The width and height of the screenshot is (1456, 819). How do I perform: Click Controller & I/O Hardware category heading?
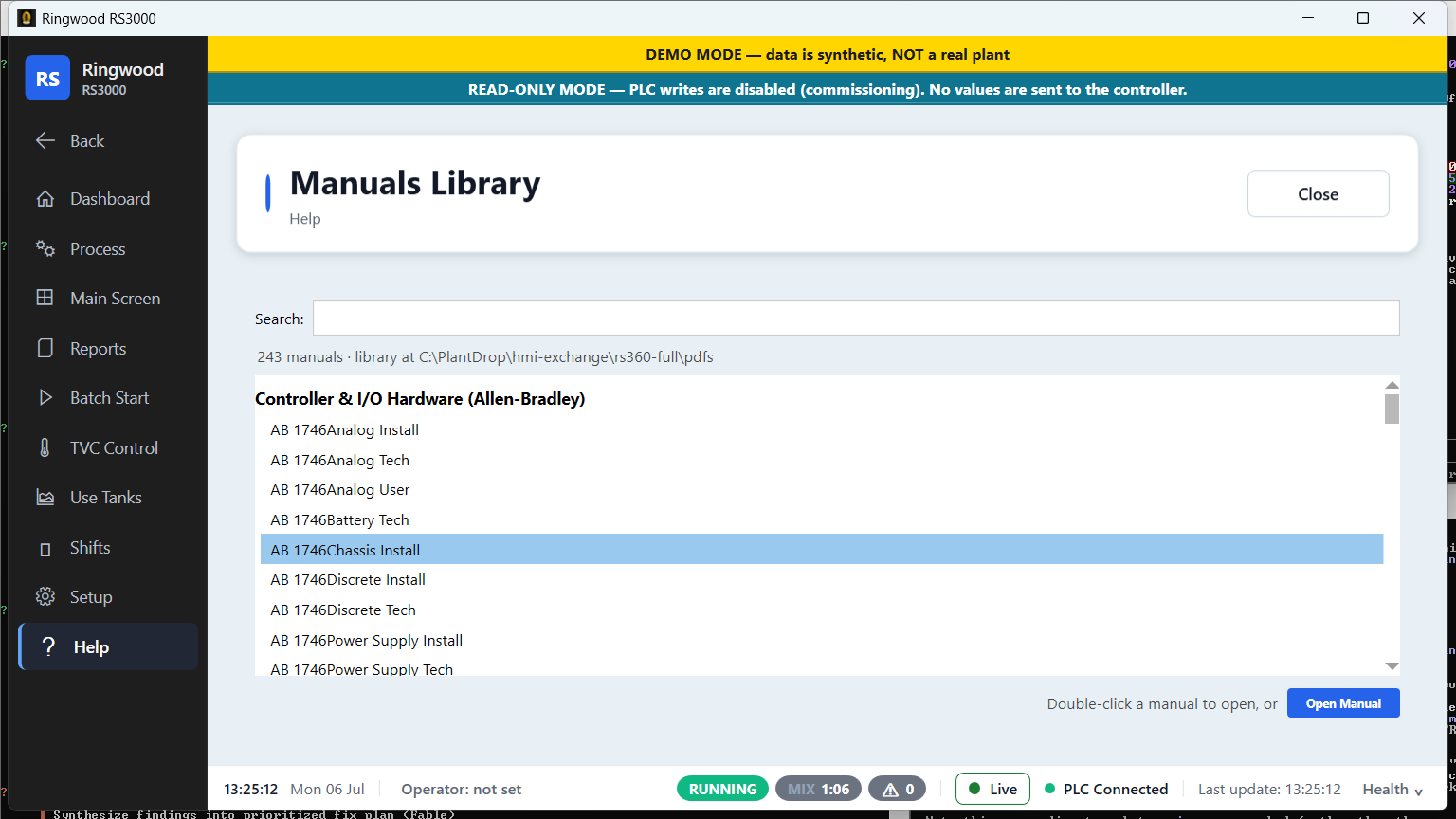[x=420, y=399]
